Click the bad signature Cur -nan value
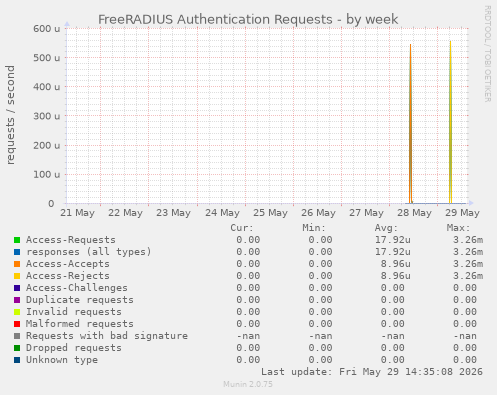 [x=248, y=336]
